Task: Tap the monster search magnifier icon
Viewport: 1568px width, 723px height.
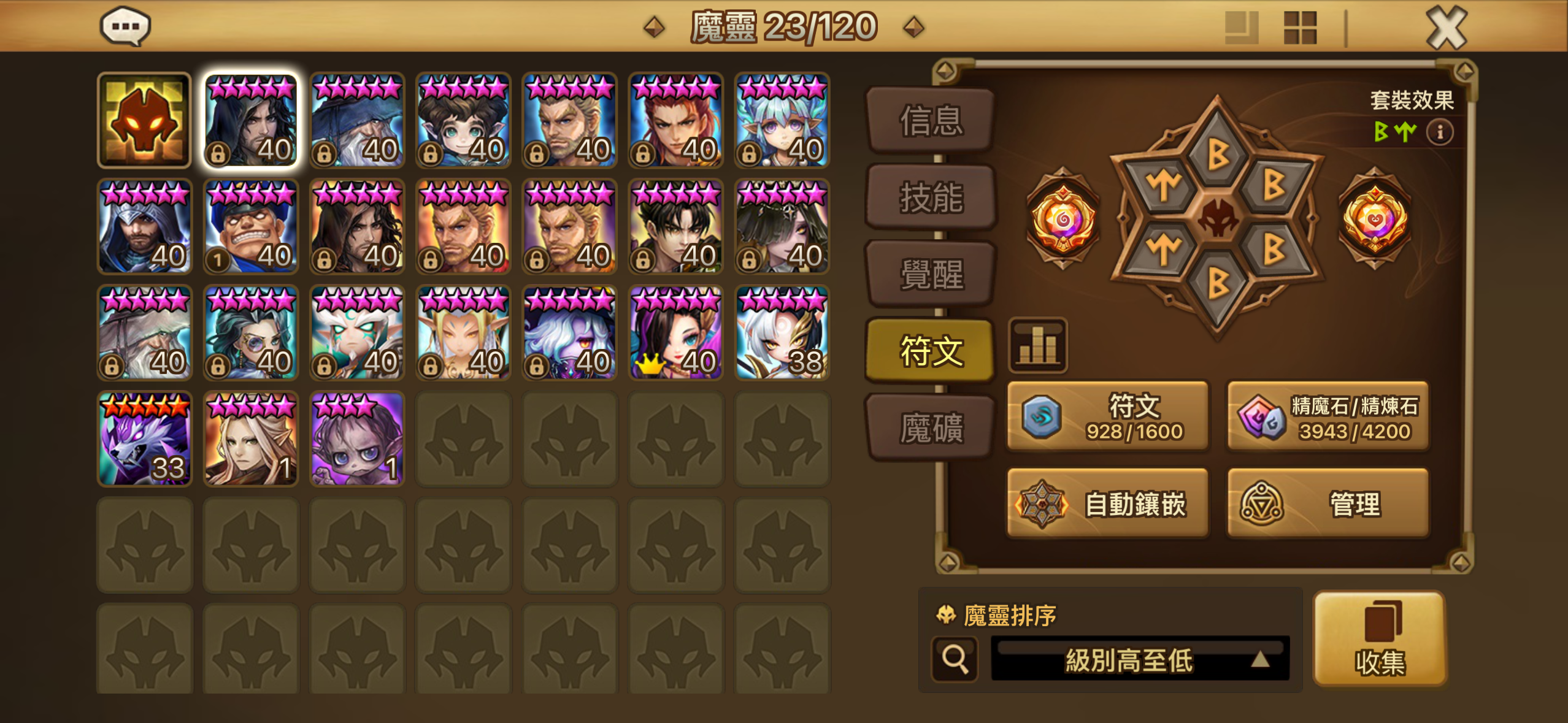Action: [x=955, y=659]
